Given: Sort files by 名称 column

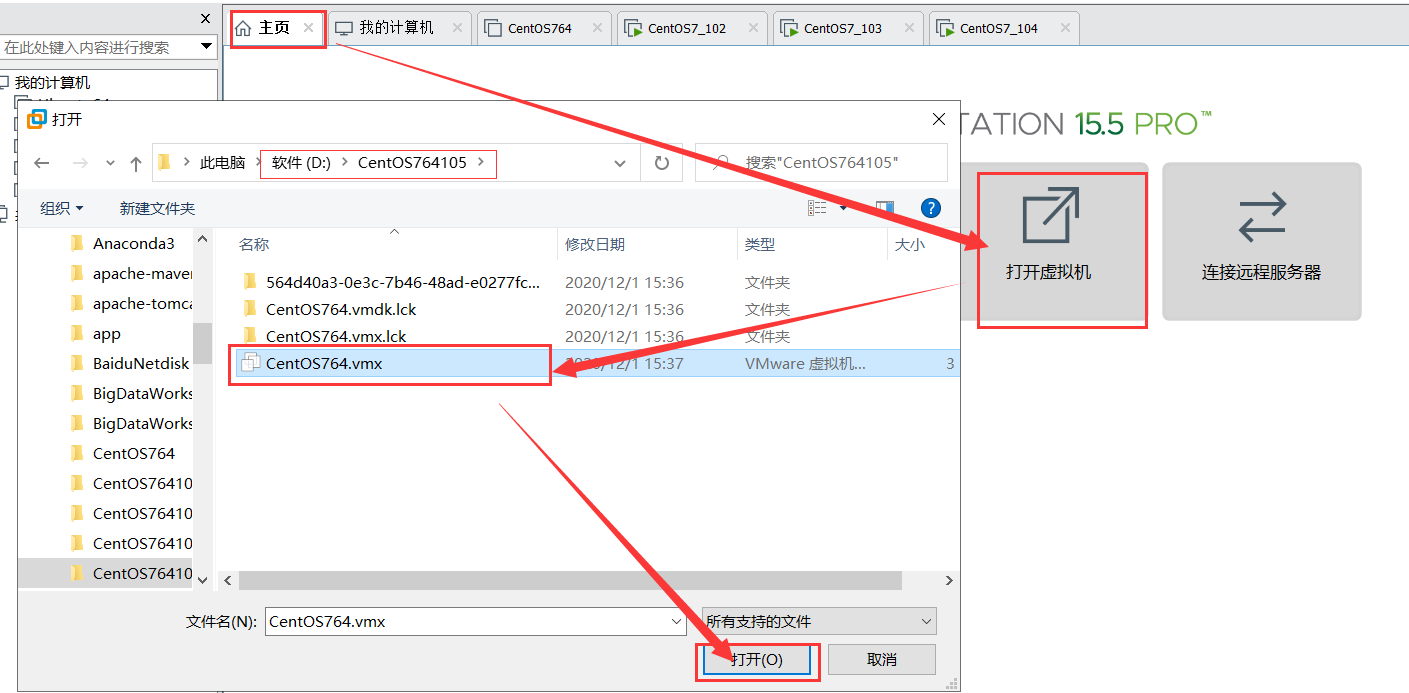Looking at the screenshot, I should pos(254,244).
